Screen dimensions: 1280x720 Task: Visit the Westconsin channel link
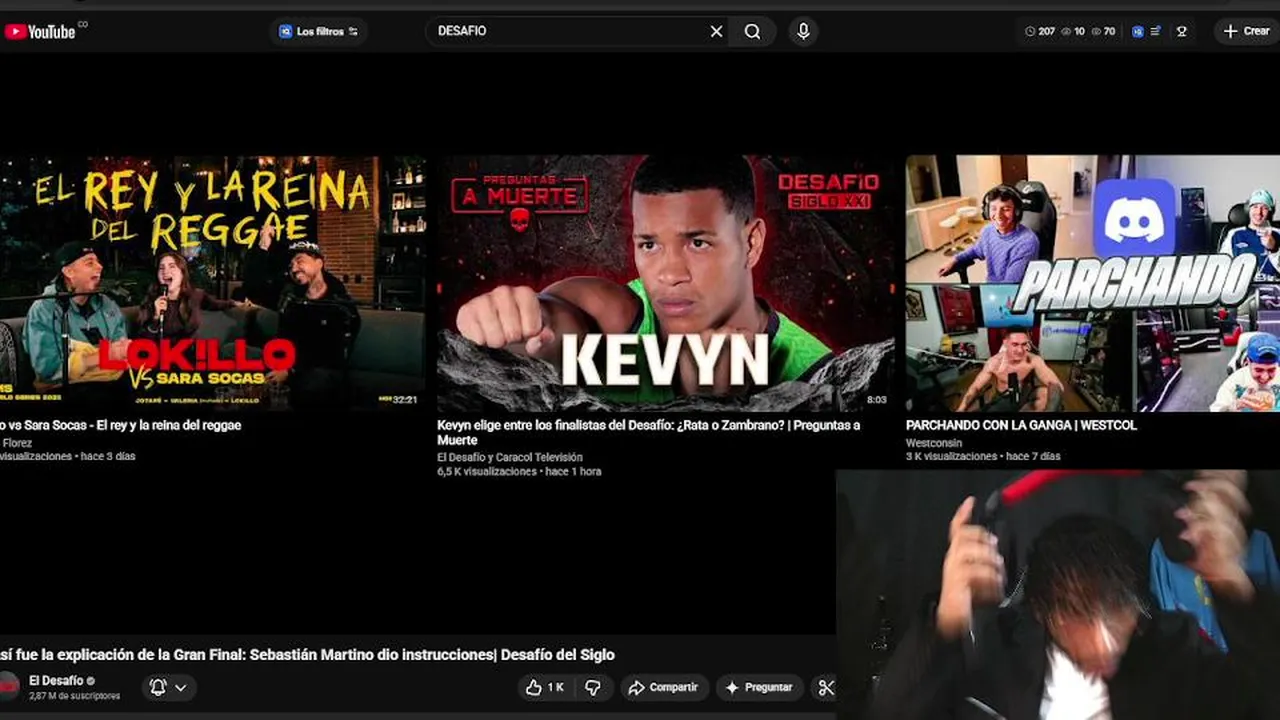pyautogui.click(x=934, y=443)
